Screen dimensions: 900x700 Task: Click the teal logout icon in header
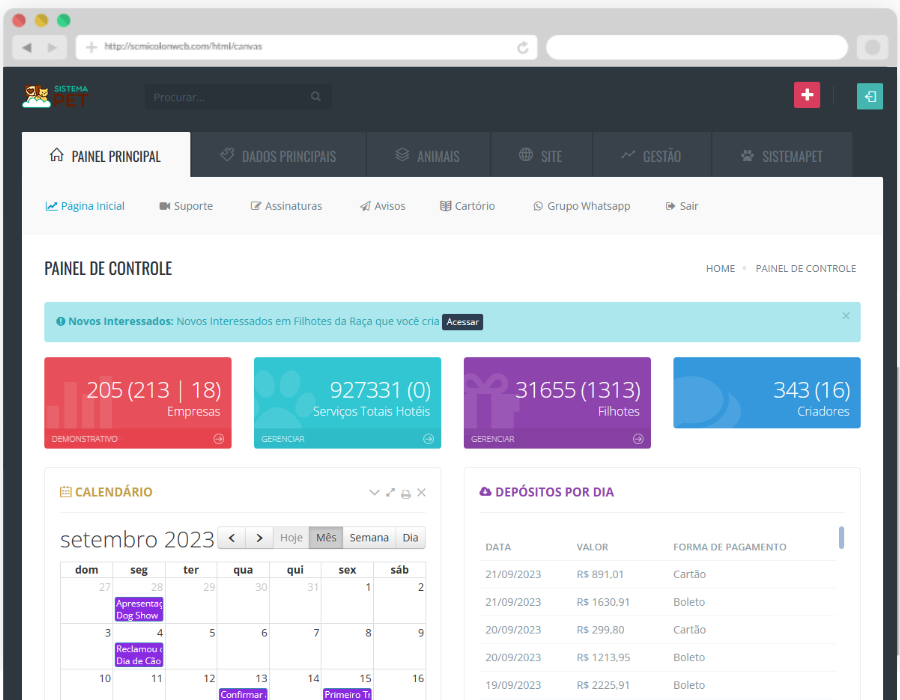point(870,96)
